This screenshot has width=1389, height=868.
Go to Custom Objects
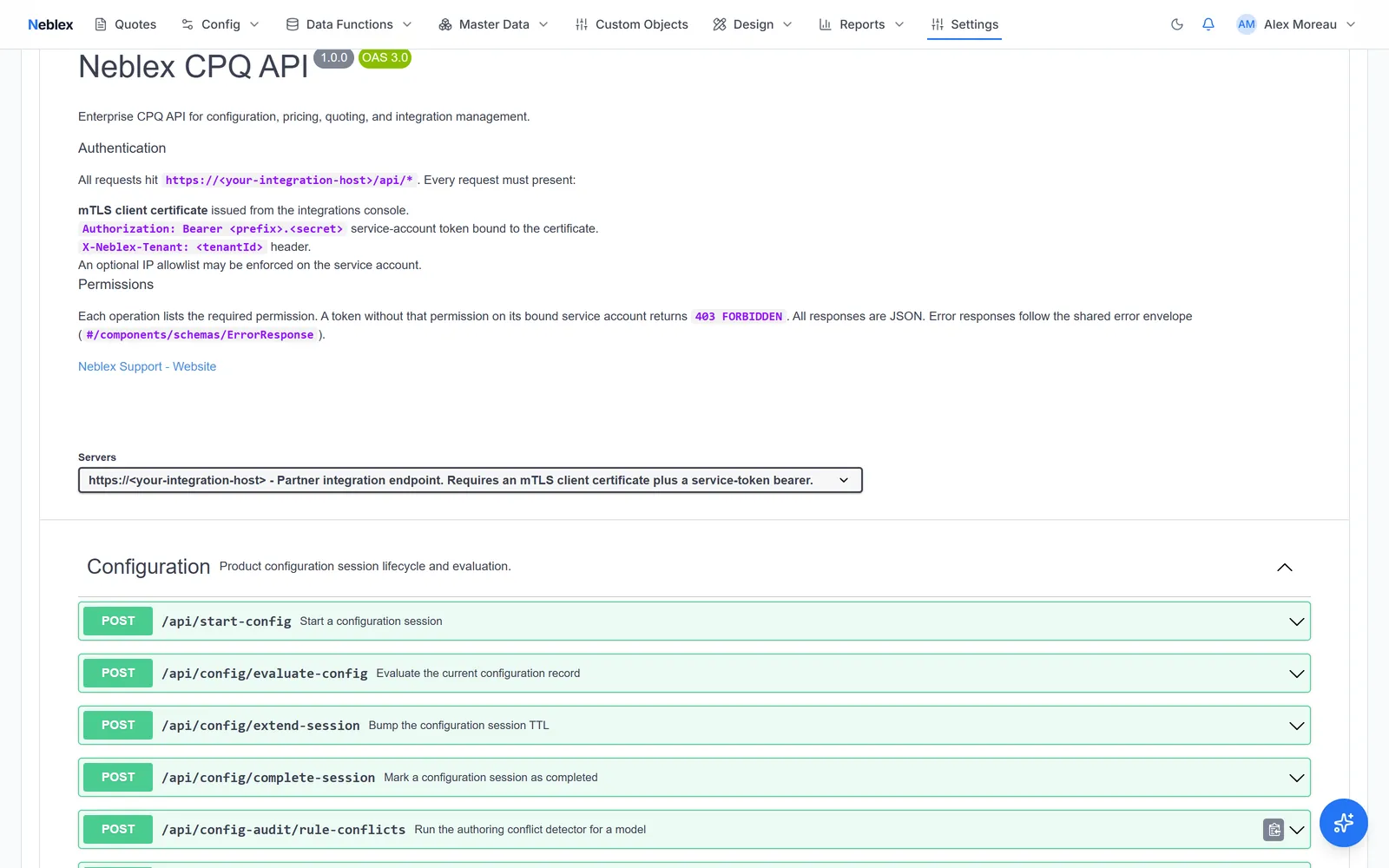(631, 24)
